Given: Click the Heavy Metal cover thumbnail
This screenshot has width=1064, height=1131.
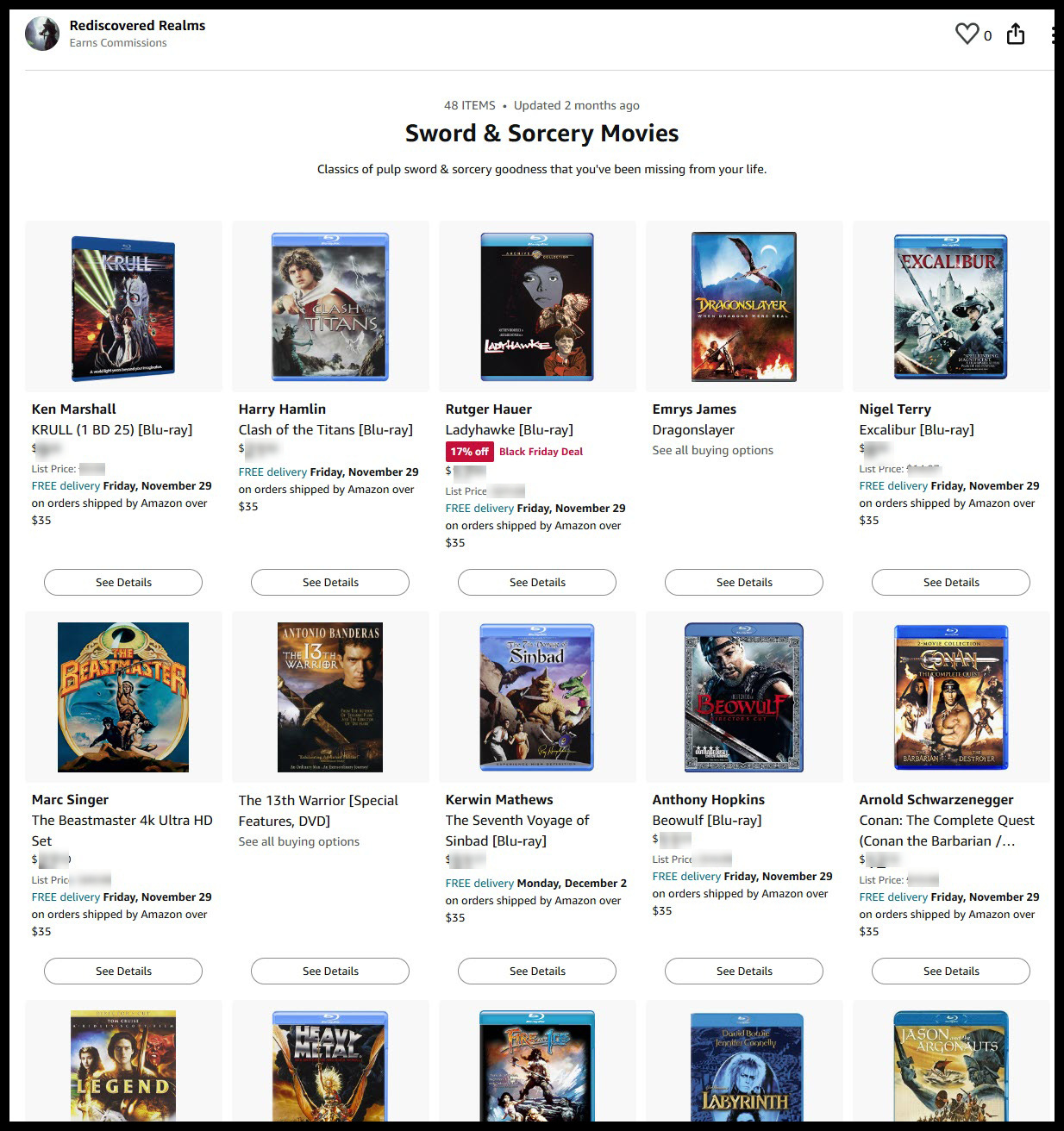Looking at the screenshot, I should click(330, 1065).
